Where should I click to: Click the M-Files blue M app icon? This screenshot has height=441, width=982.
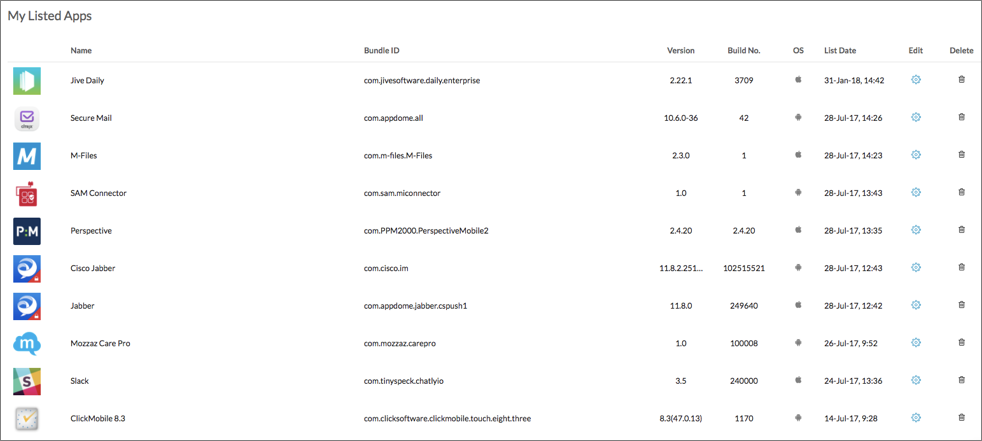(x=27, y=156)
